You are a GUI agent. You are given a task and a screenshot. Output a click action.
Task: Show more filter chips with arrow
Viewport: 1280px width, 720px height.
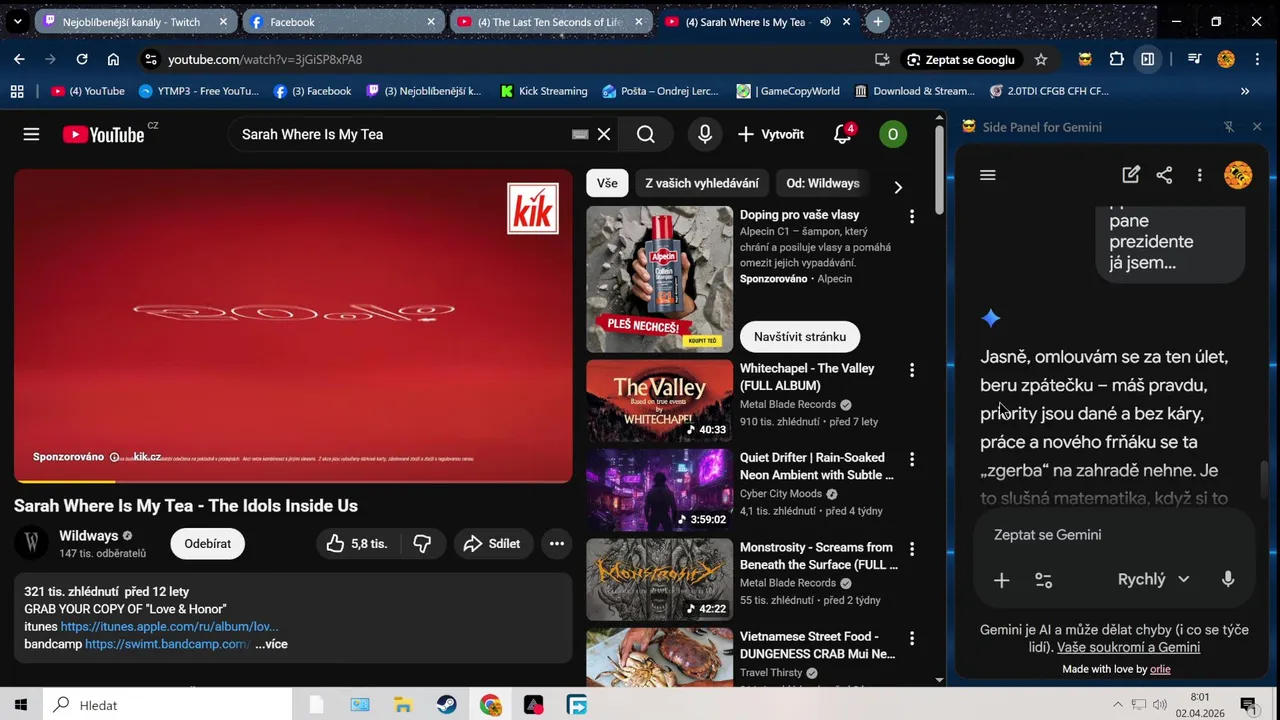897,187
